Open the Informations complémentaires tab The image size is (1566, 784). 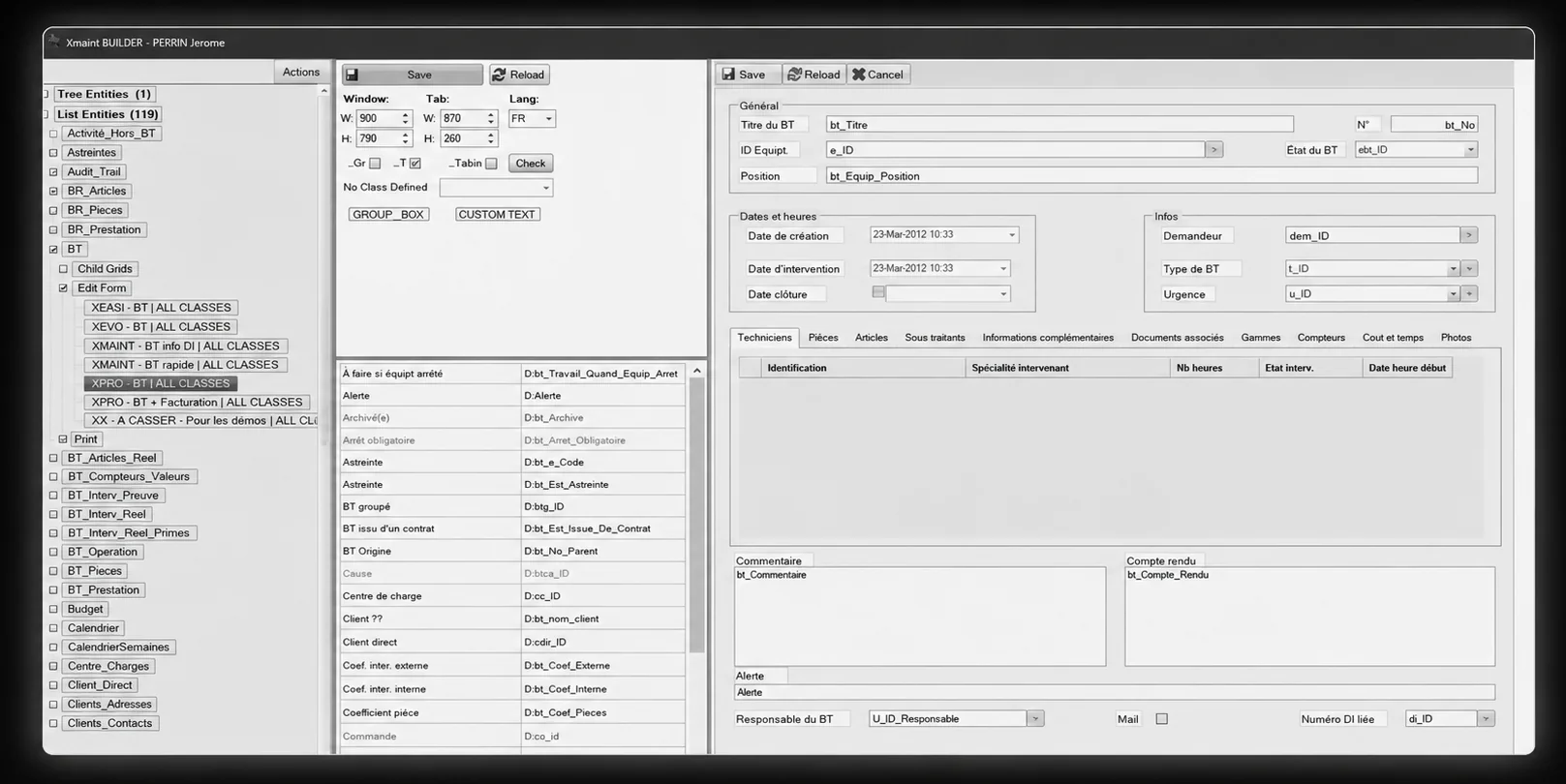1048,338
